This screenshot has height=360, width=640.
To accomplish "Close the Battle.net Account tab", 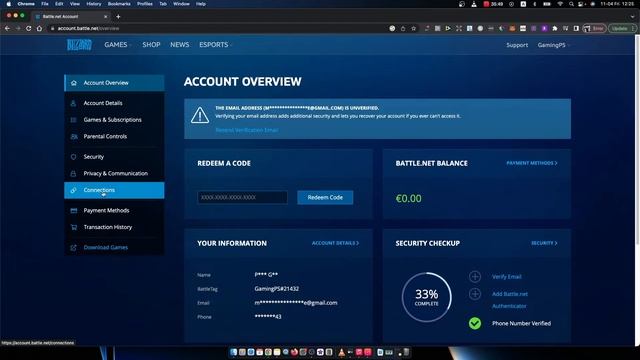I will [106, 17].
